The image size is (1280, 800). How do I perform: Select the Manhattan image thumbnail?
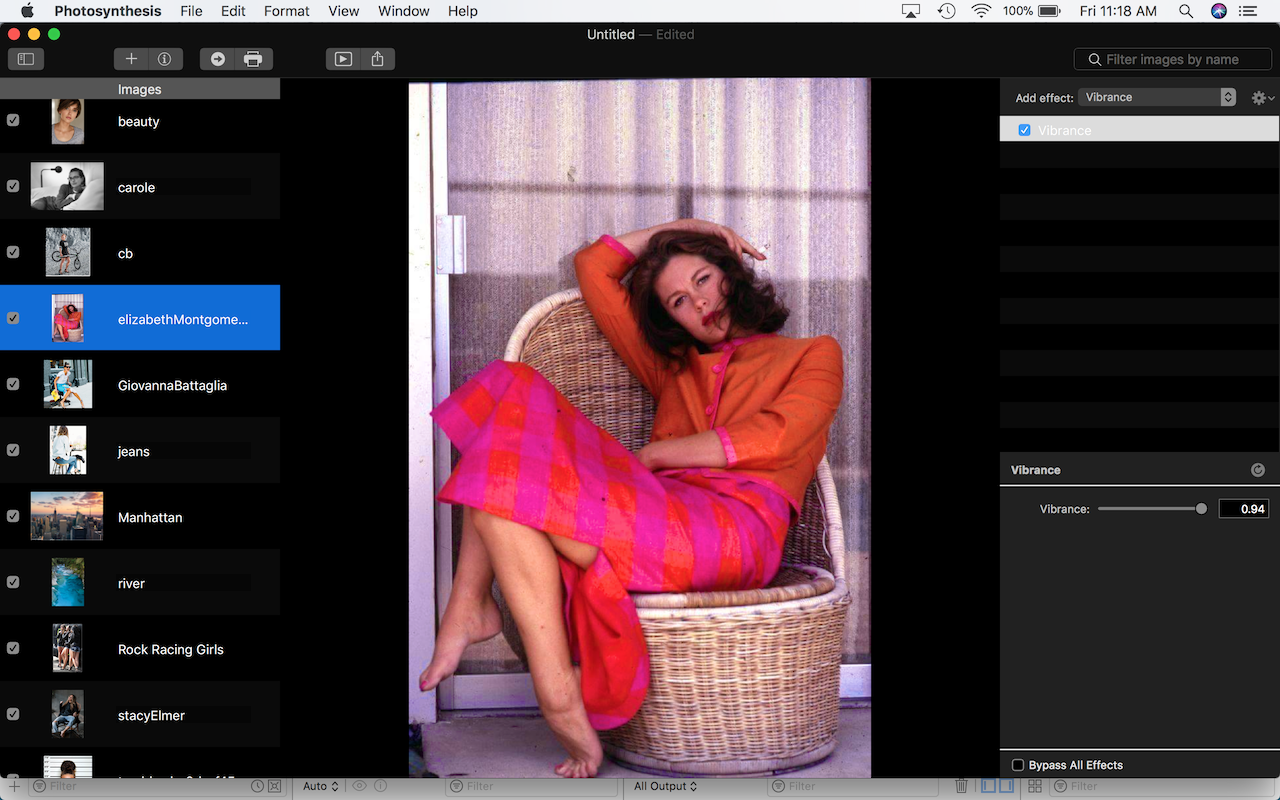coord(67,516)
